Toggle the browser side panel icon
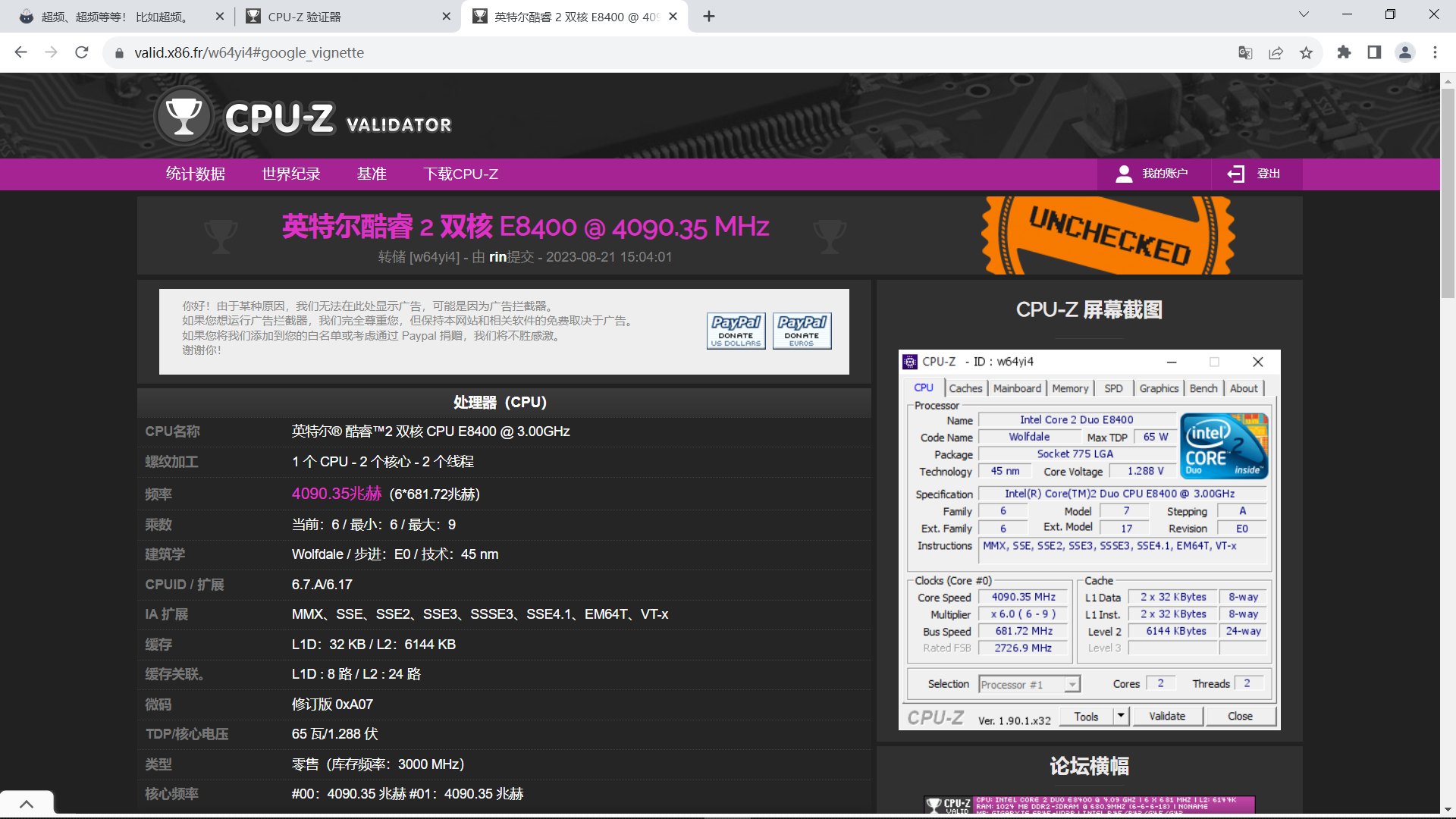Image resolution: width=1456 pixels, height=819 pixels. pos(1374,52)
